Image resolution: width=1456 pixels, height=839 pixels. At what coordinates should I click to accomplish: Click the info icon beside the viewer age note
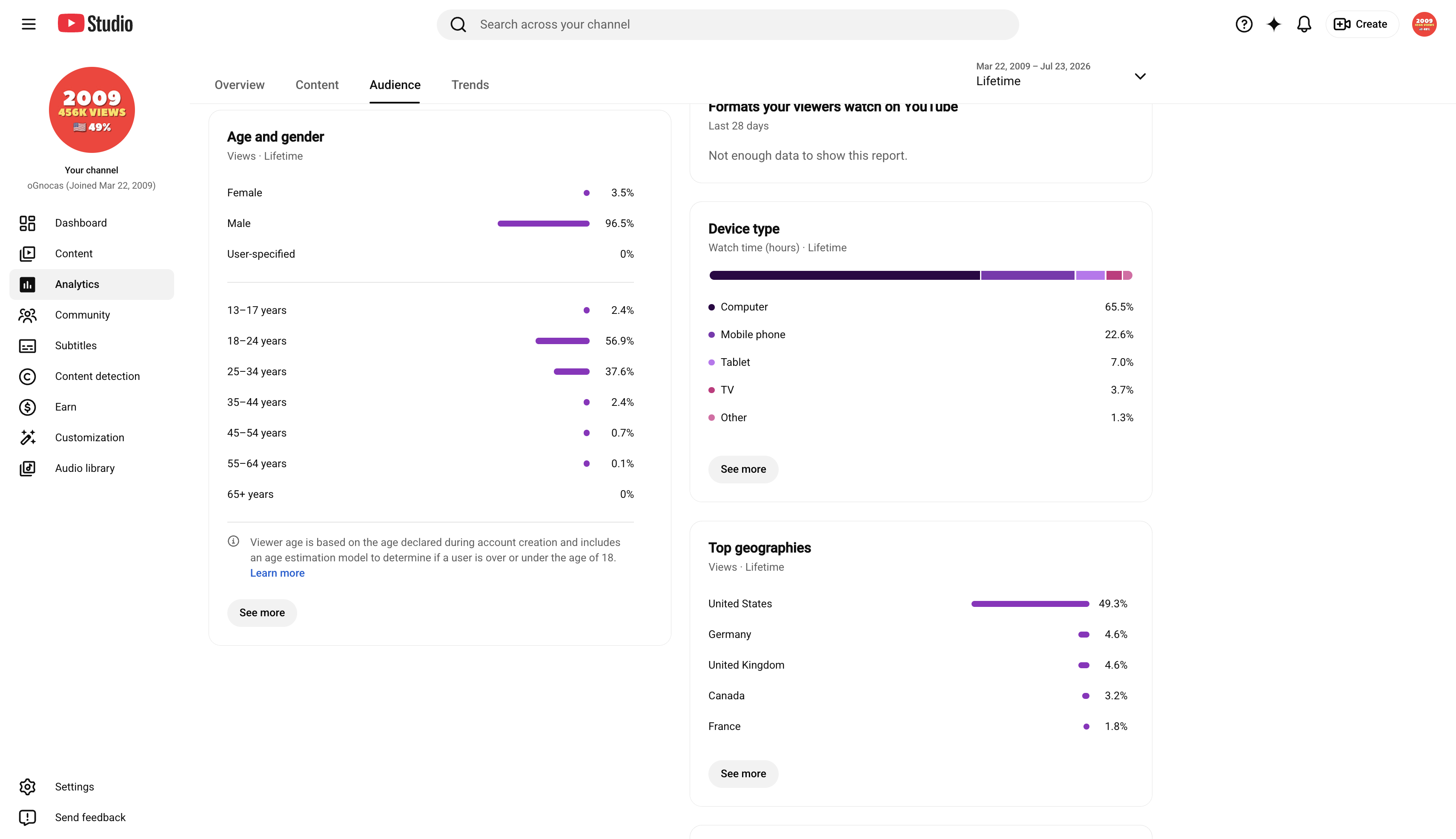[233, 541]
